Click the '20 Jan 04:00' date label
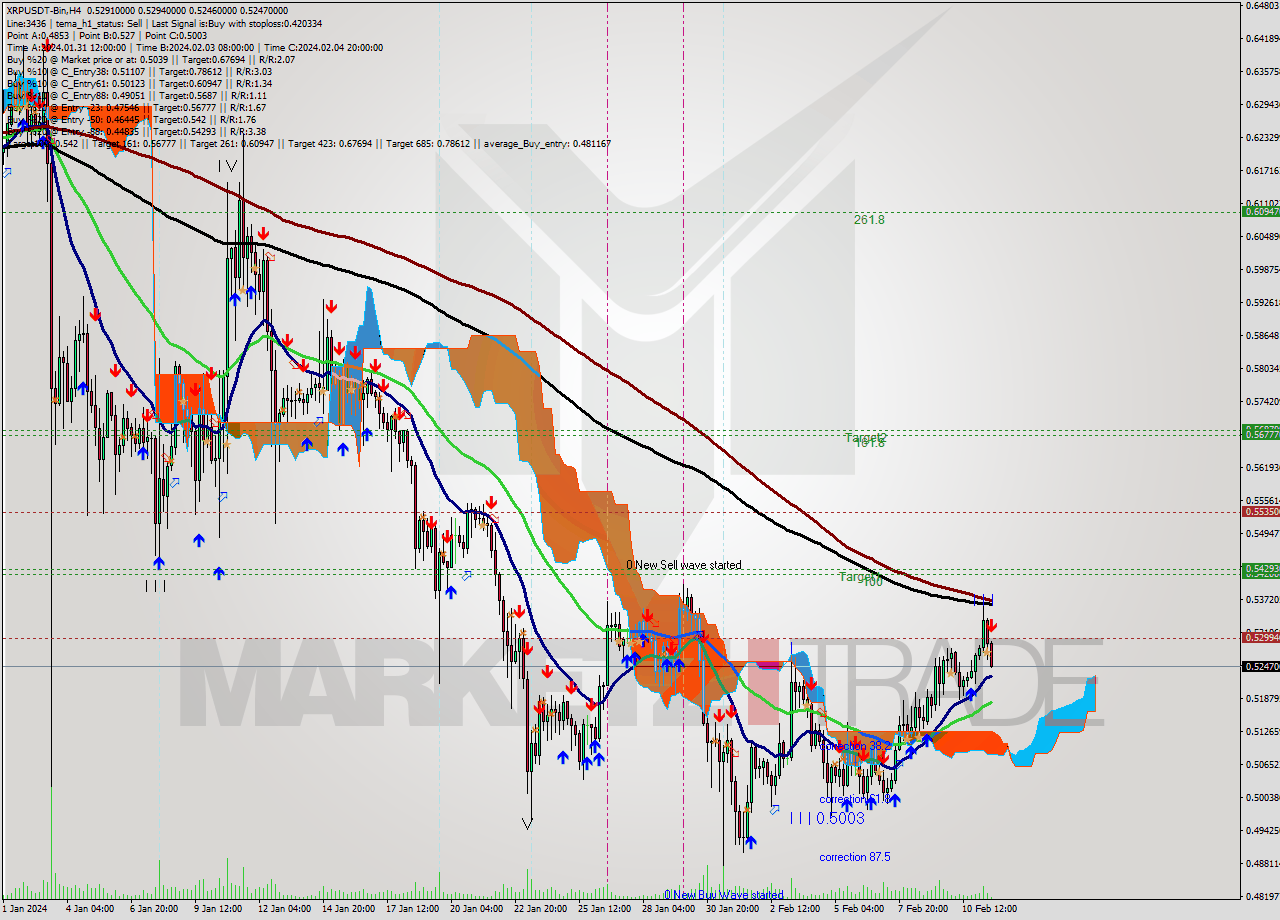Image resolution: width=1280 pixels, height=920 pixels. coord(476,909)
